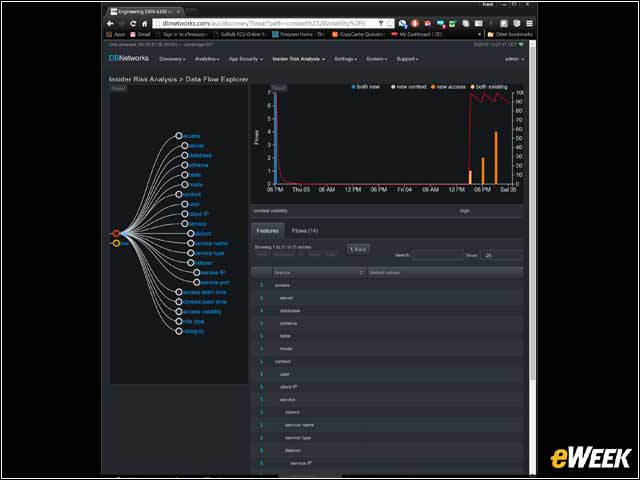Open the Insider Risk Analysis dropdown
The image size is (640, 480).
tap(299, 59)
